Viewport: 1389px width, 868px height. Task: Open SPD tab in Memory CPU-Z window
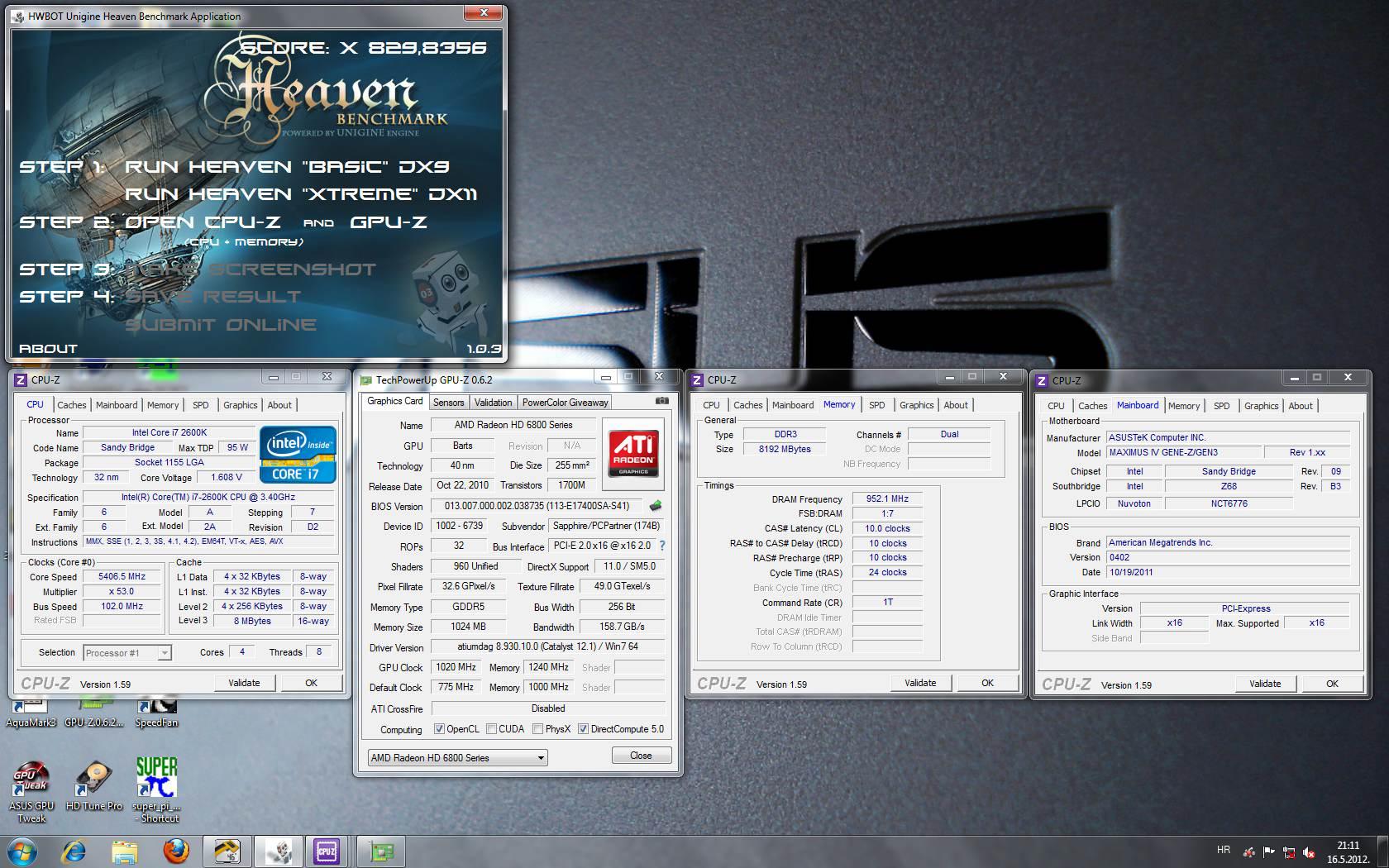tap(876, 405)
